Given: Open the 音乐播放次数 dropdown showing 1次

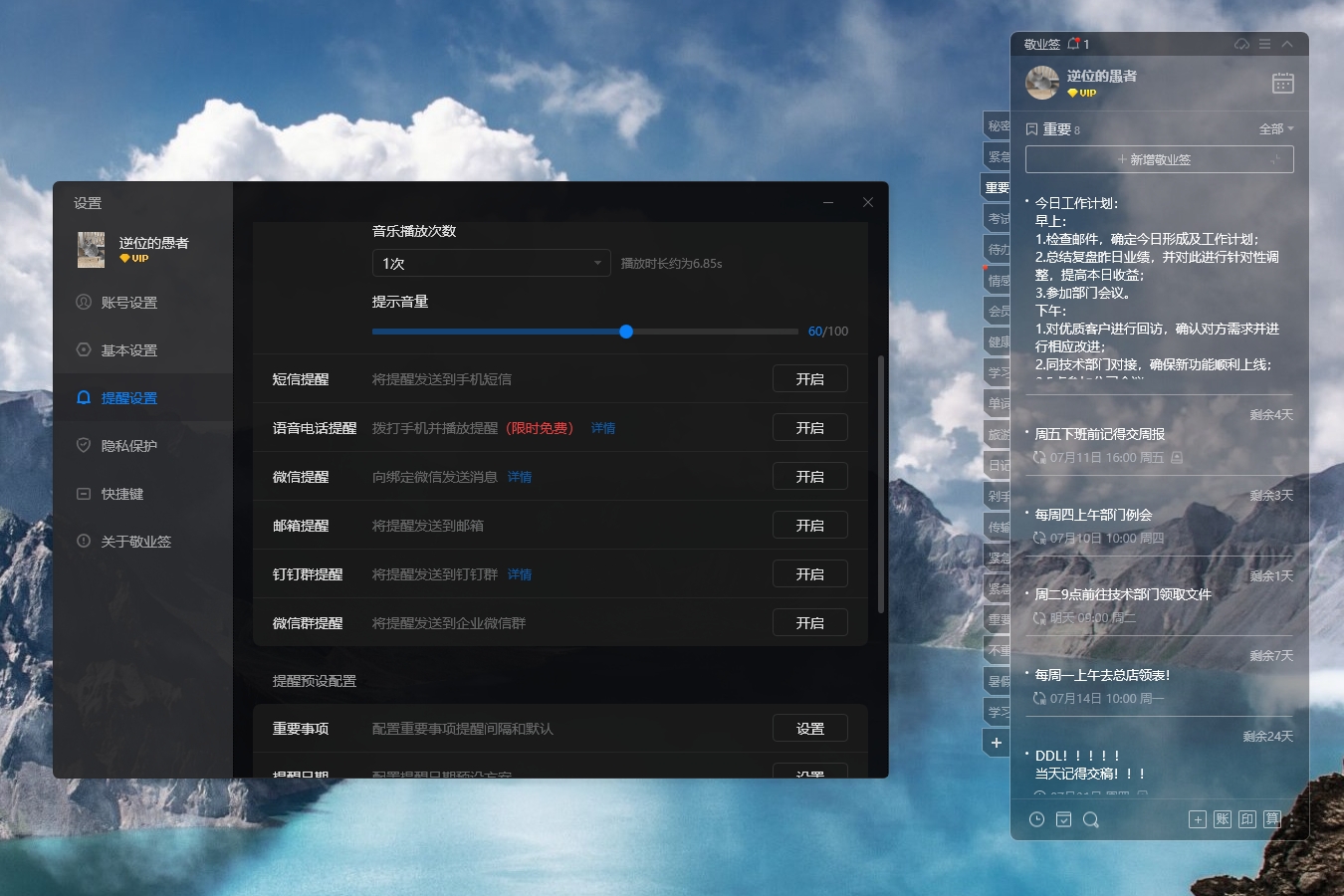Looking at the screenshot, I should point(492,264).
